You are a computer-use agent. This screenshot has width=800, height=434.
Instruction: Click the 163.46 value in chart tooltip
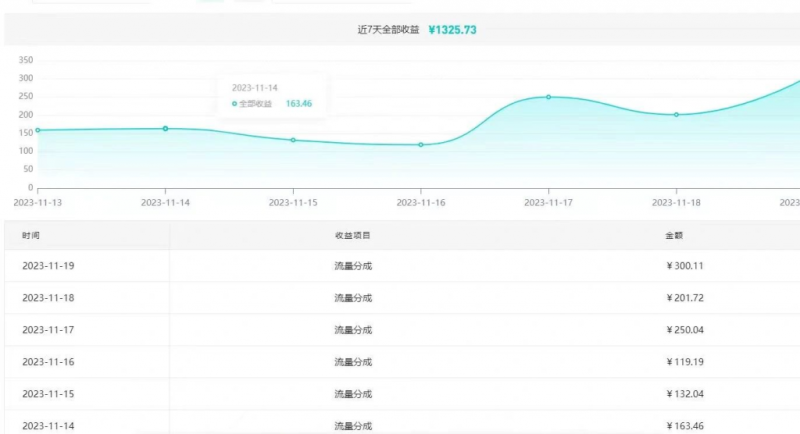coord(299,104)
